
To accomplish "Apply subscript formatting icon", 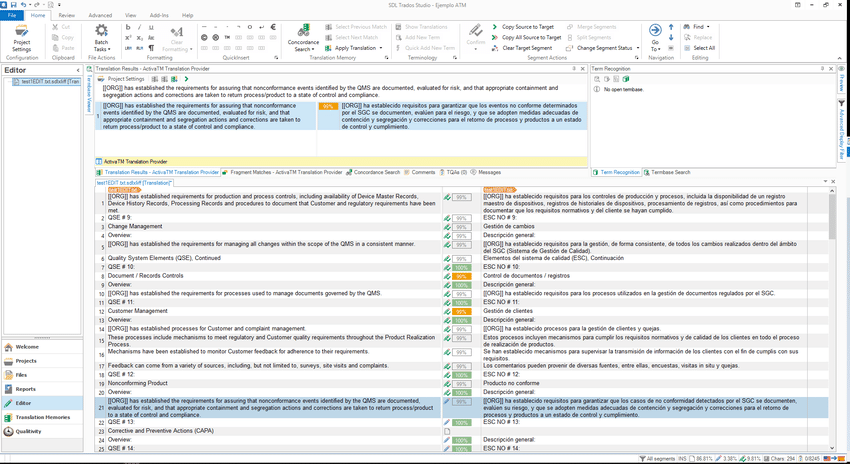I will (139, 37).
